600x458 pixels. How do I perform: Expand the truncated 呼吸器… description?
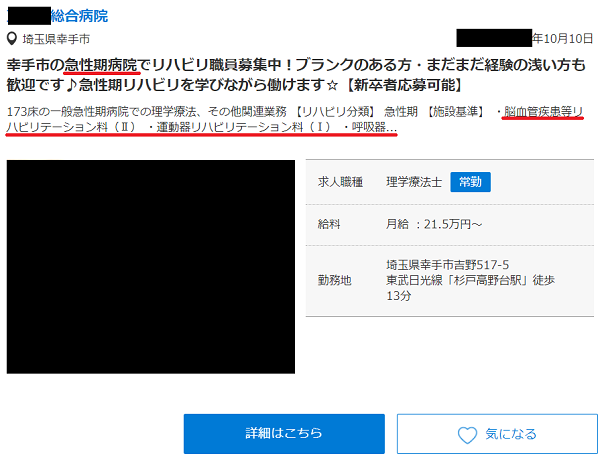point(373,129)
